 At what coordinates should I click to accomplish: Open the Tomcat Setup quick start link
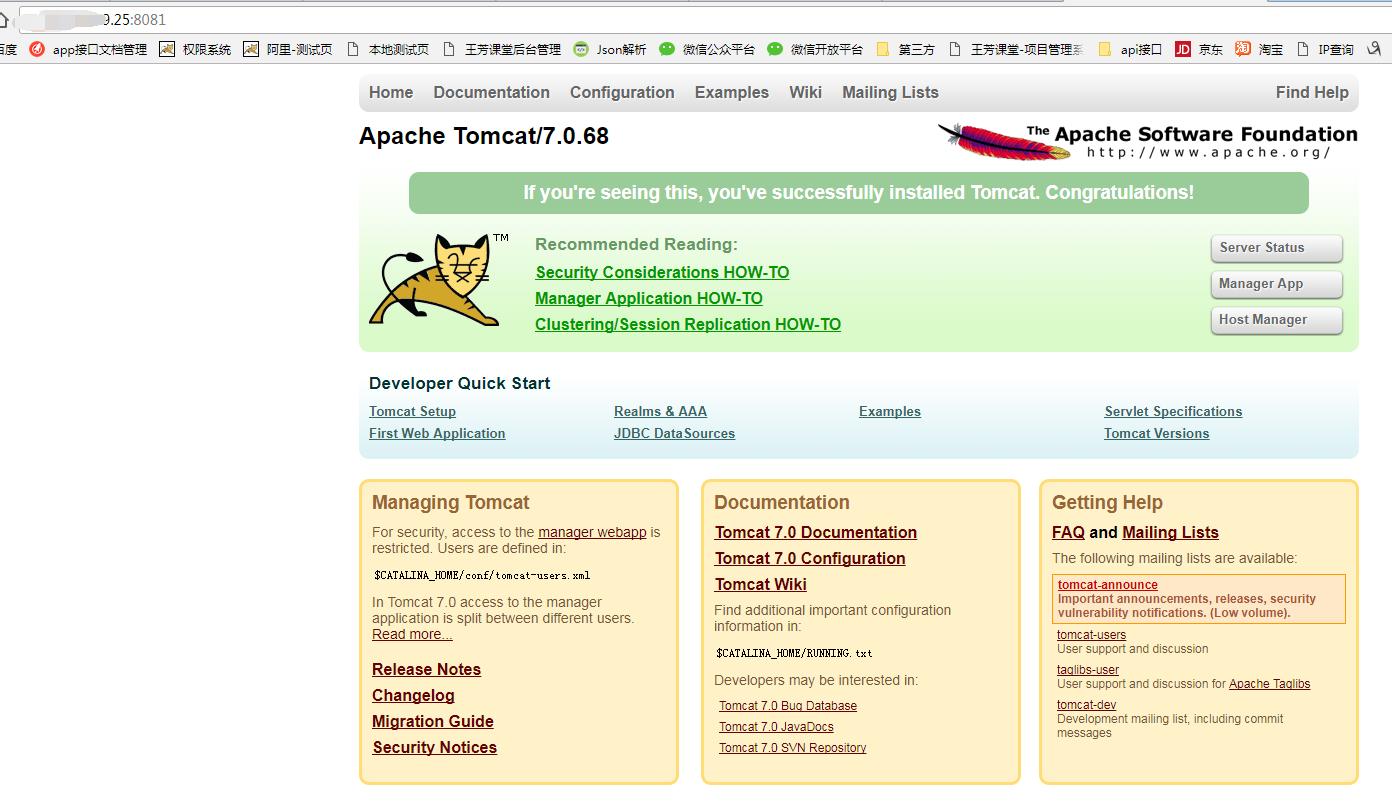412,411
